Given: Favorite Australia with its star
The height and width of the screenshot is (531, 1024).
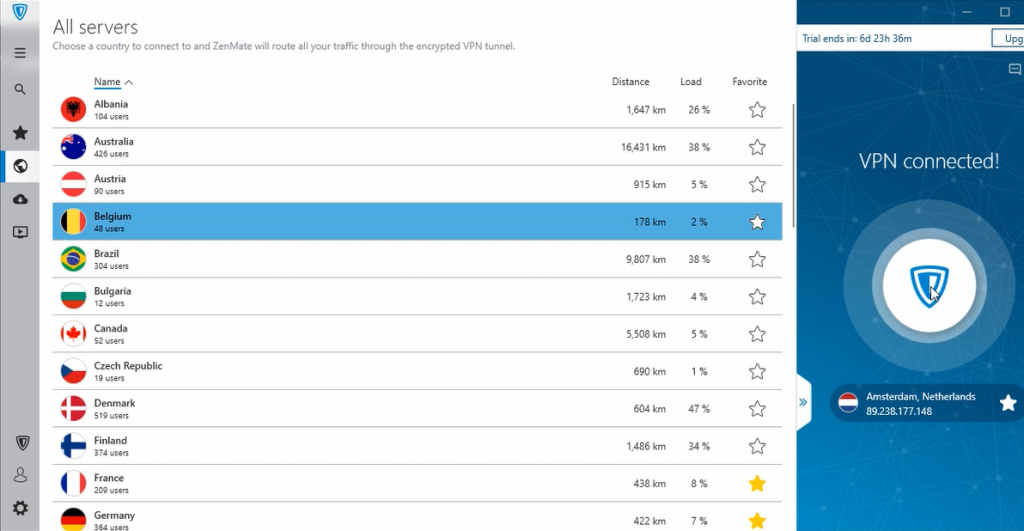Looking at the screenshot, I should click(757, 147).
